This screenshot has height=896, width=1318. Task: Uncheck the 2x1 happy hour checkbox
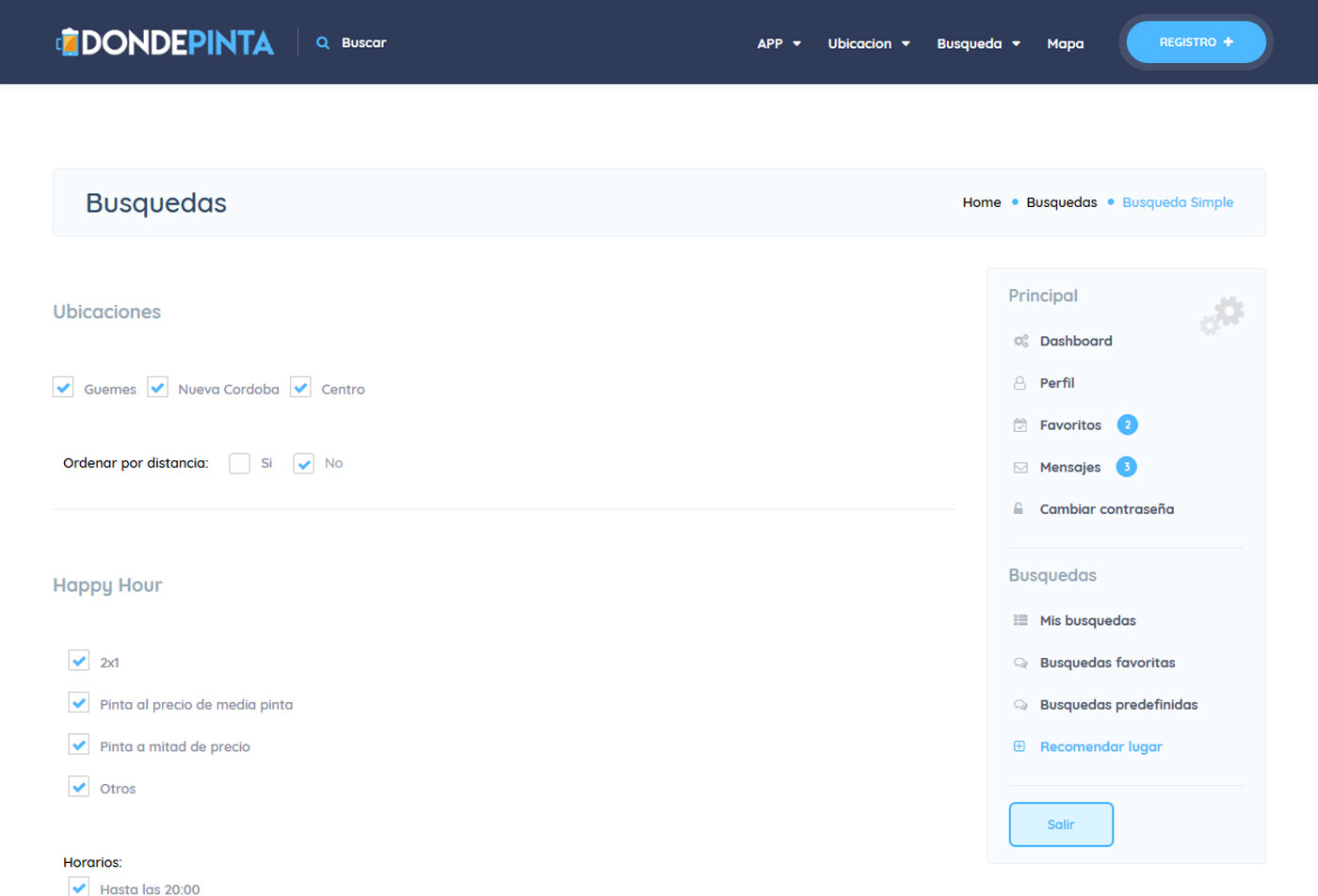tap(79, 661)
